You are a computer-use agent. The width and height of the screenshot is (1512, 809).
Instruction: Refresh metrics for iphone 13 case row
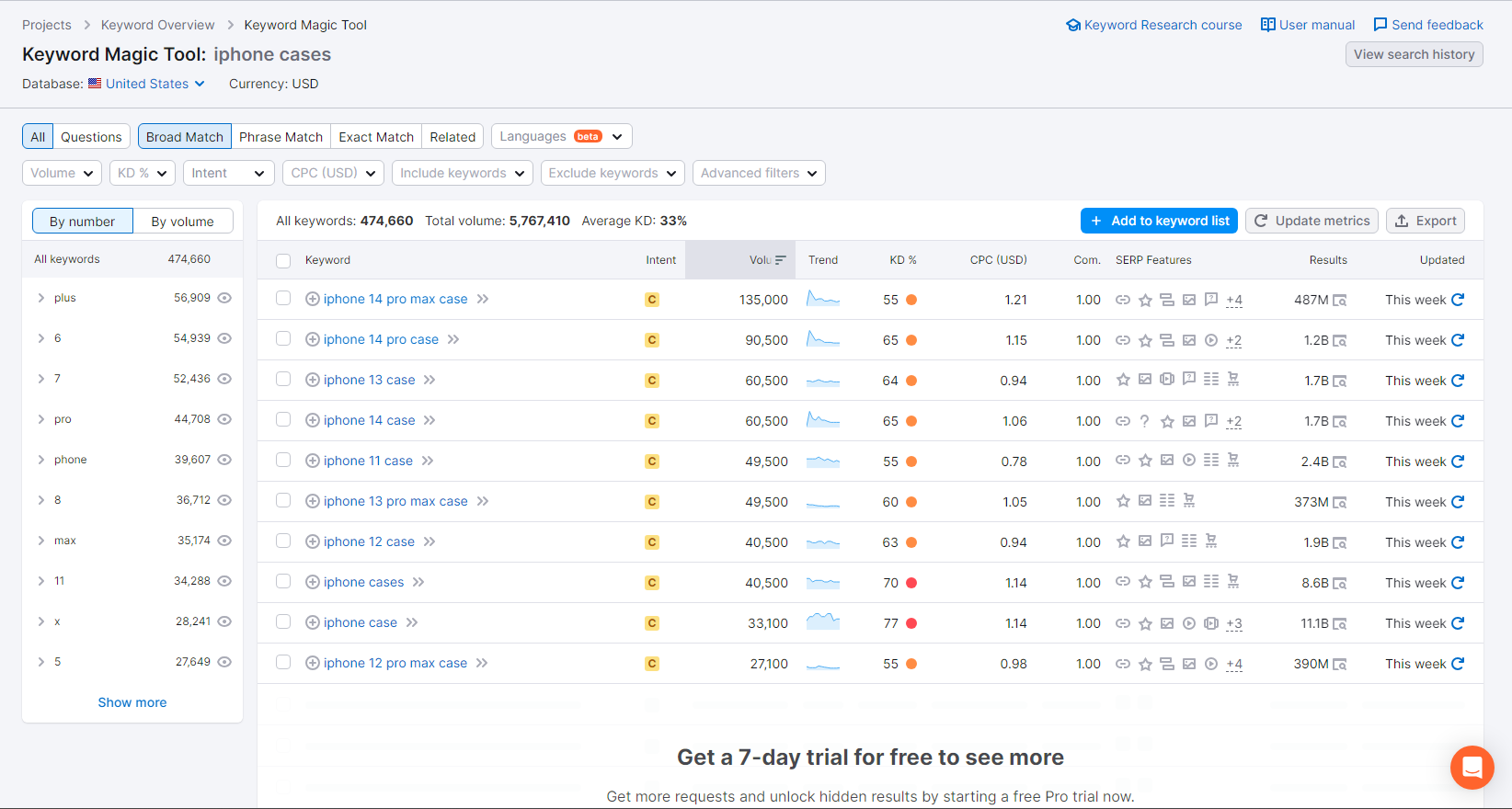pos(1458,381)
